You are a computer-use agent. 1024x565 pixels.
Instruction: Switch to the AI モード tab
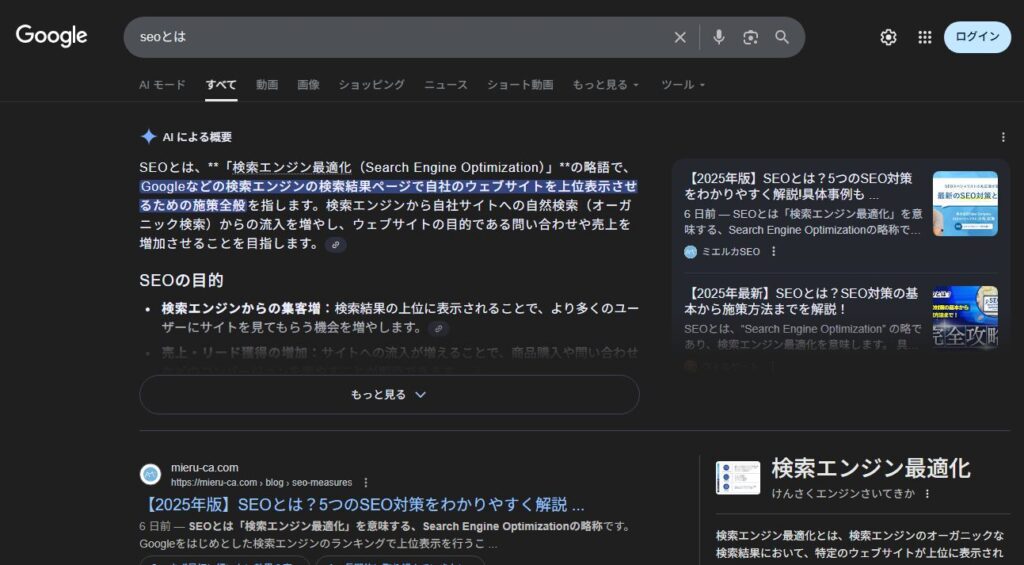[x=163, y=85]
